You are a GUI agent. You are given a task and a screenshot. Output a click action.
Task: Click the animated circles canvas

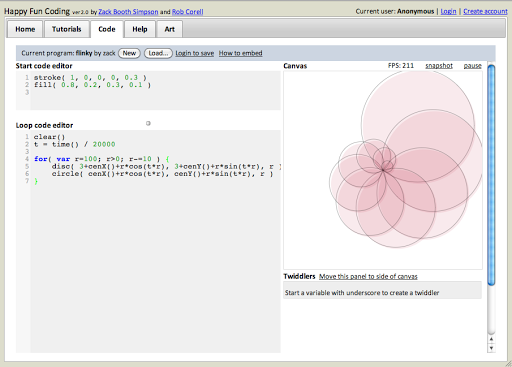(383, 170)
